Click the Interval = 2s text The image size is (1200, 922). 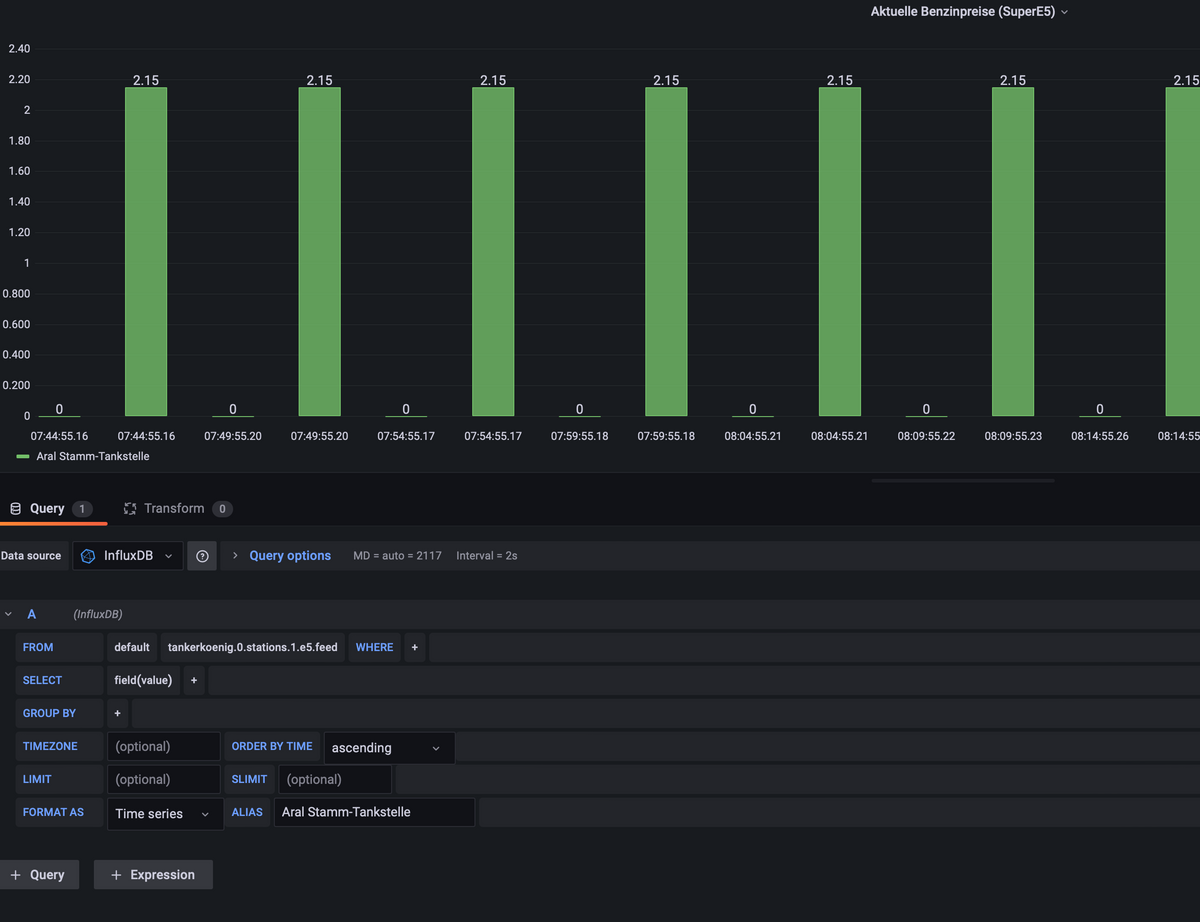486,556
